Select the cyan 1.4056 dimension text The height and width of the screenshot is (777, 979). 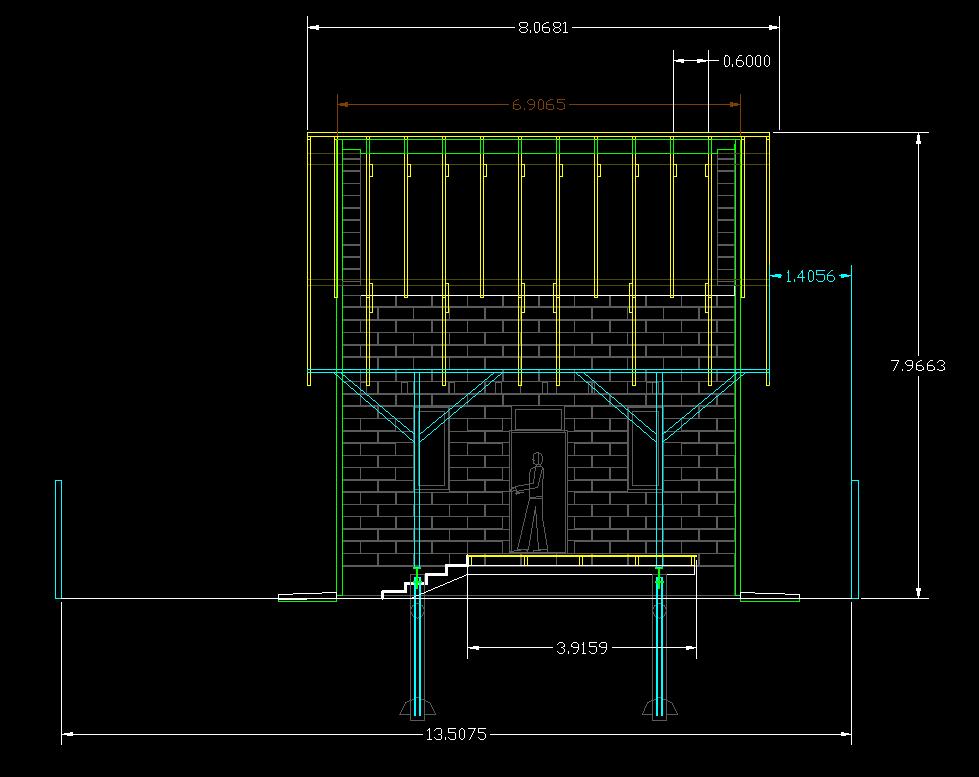(x=809, y=276)
